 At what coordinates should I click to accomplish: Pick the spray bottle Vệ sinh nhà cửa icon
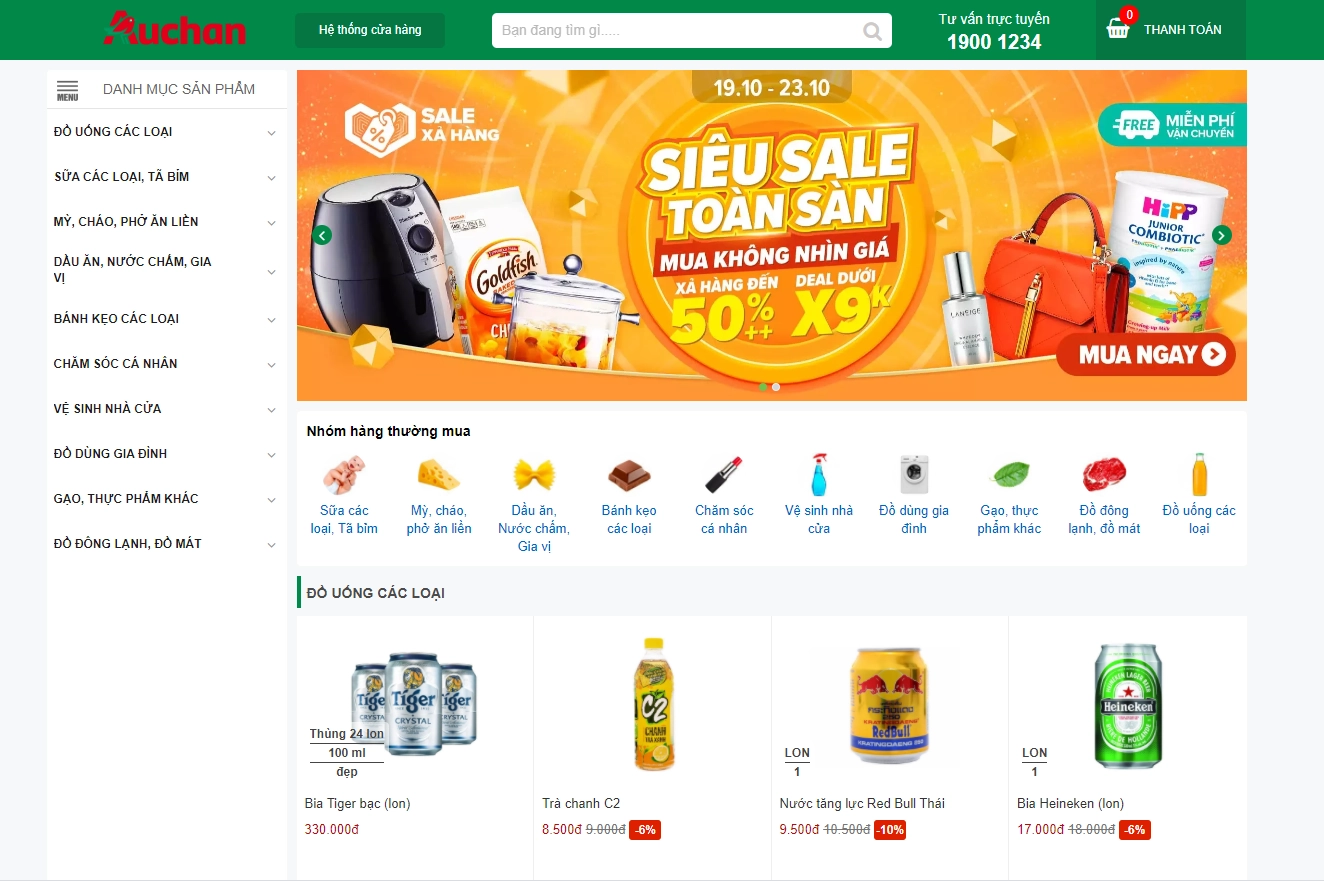[x=819, y=474]
